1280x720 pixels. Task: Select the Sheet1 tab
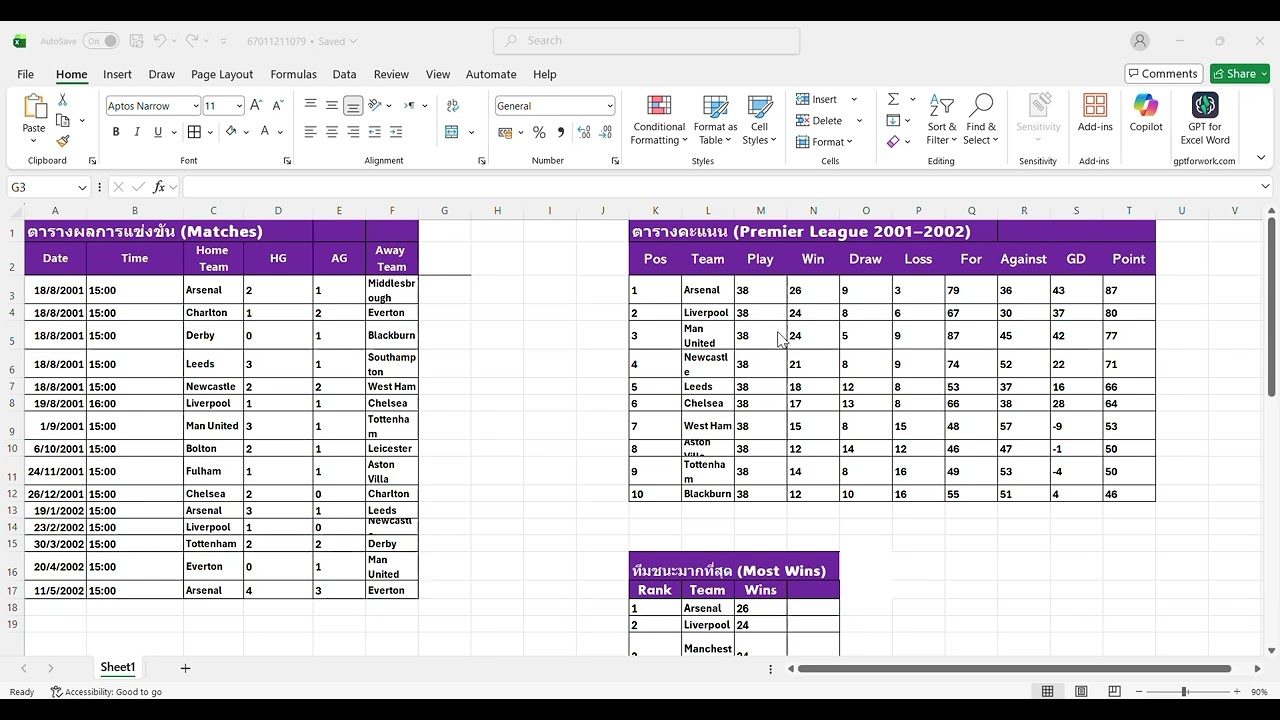tap(117, 667)
